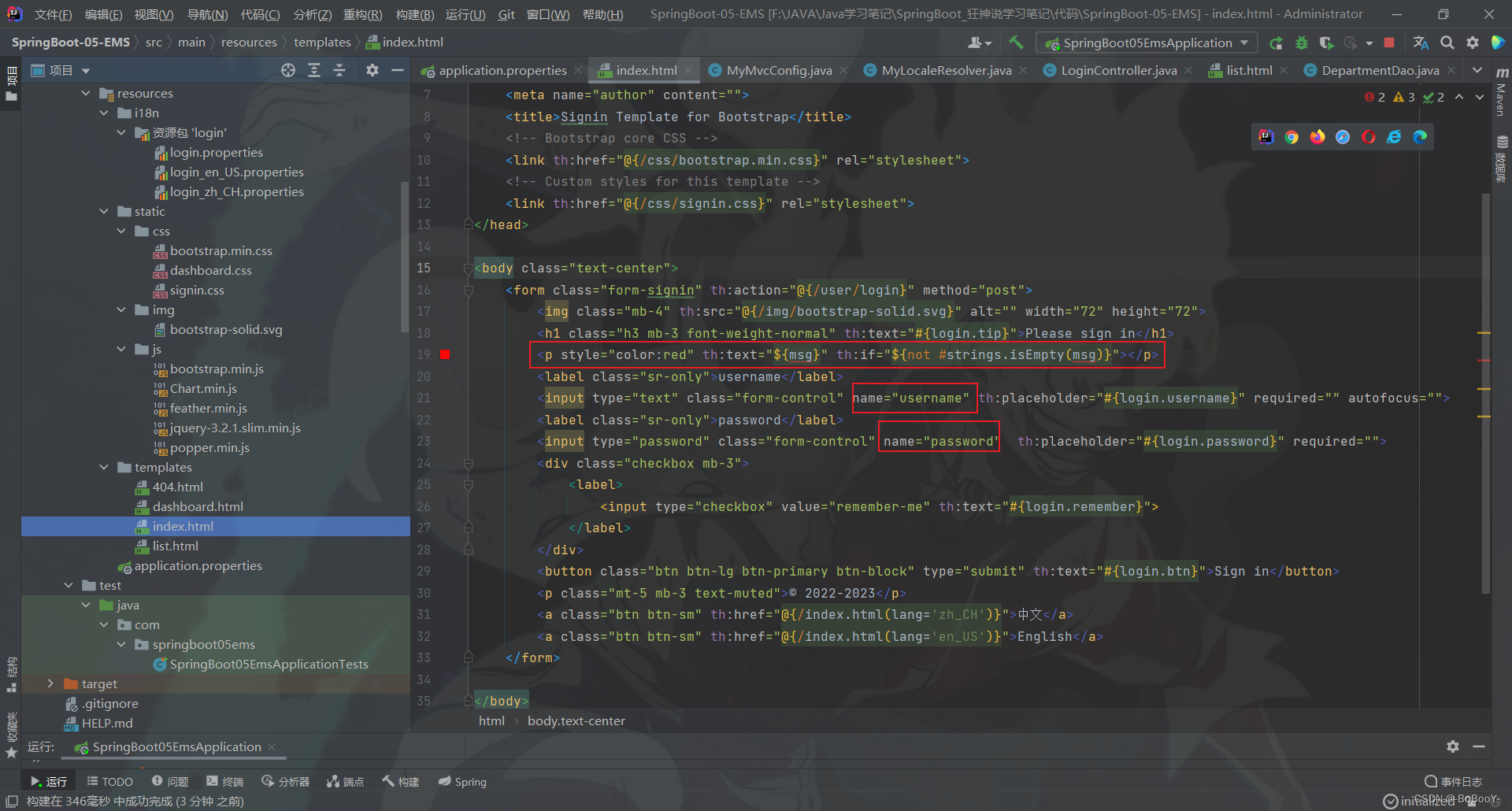Collapse the i18n folder
Viewport: 1512px width, 811px height.
(x=104, y=113)
